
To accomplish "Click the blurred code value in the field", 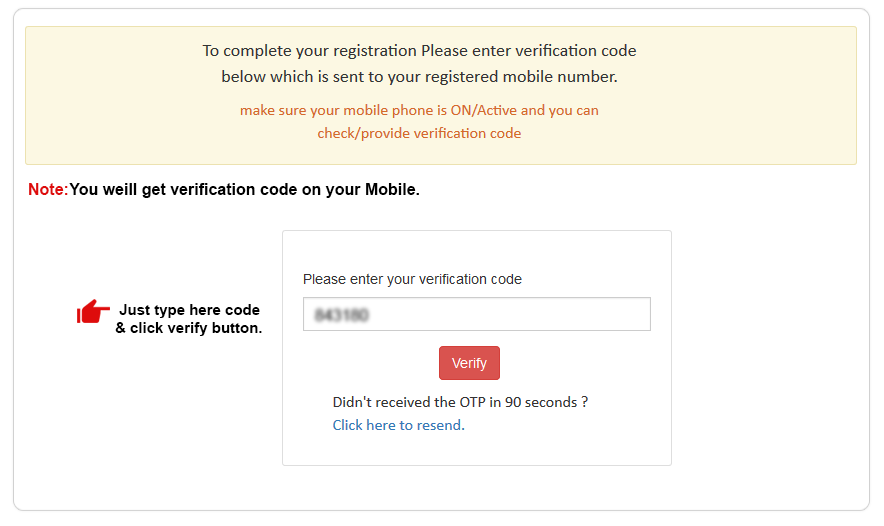I will pos(342,315).
